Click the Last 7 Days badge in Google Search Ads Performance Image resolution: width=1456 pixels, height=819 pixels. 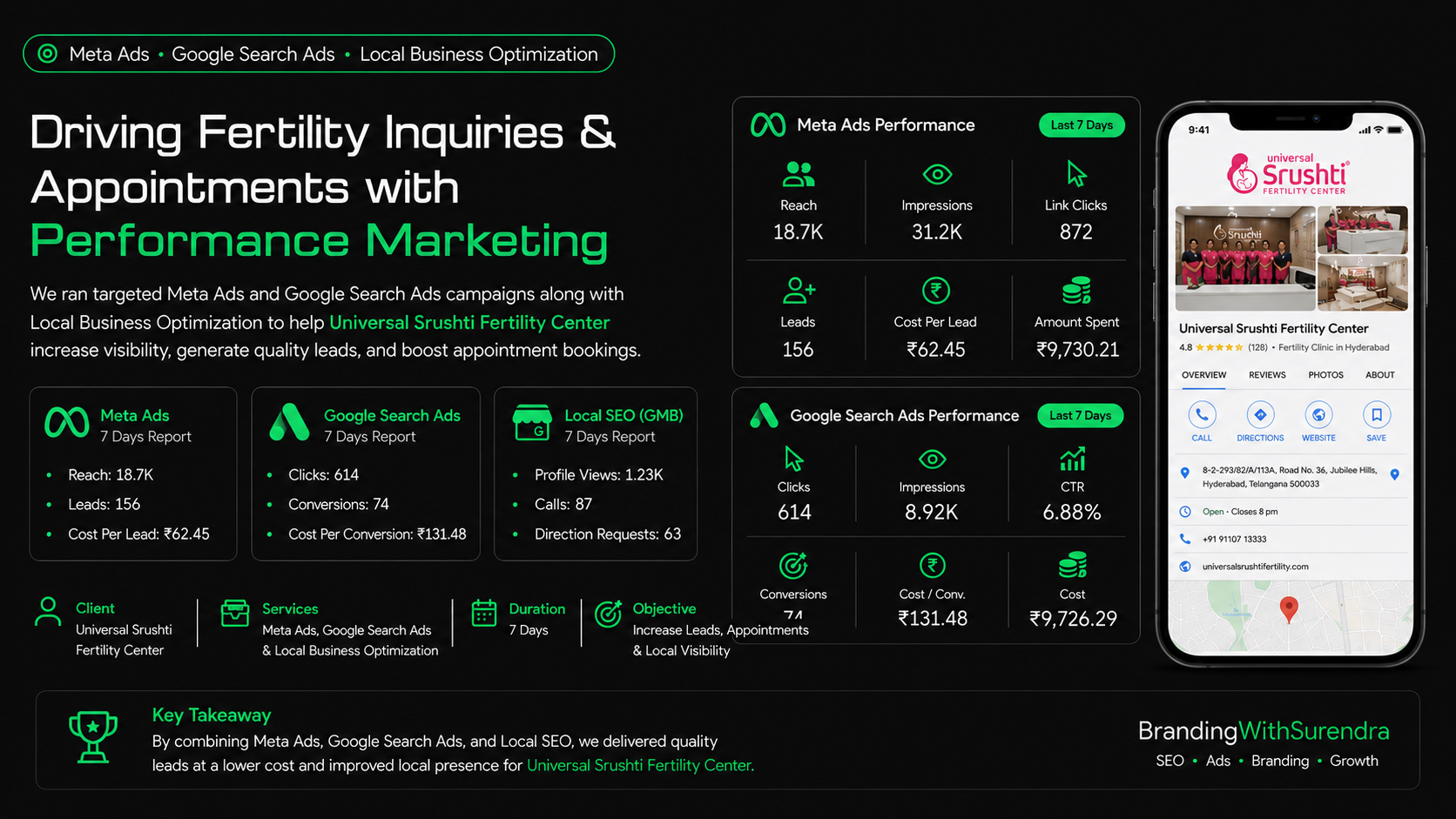pyautogui.click(x=1081, y=416)
